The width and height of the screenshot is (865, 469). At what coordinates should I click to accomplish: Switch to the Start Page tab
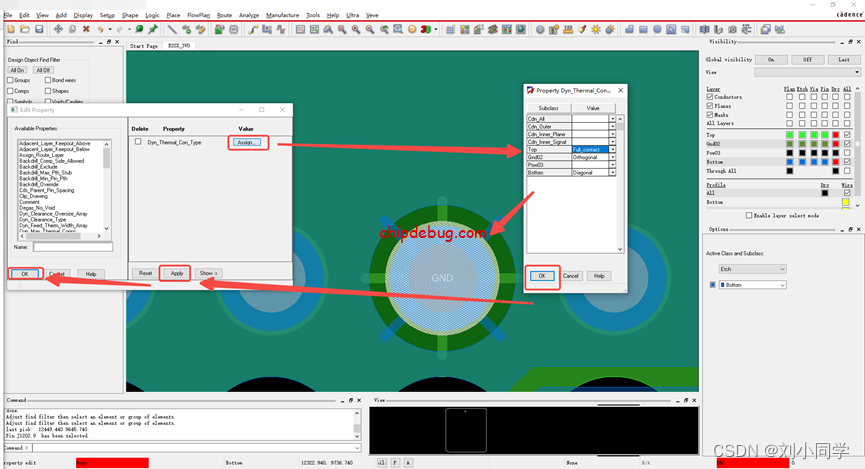143,46
